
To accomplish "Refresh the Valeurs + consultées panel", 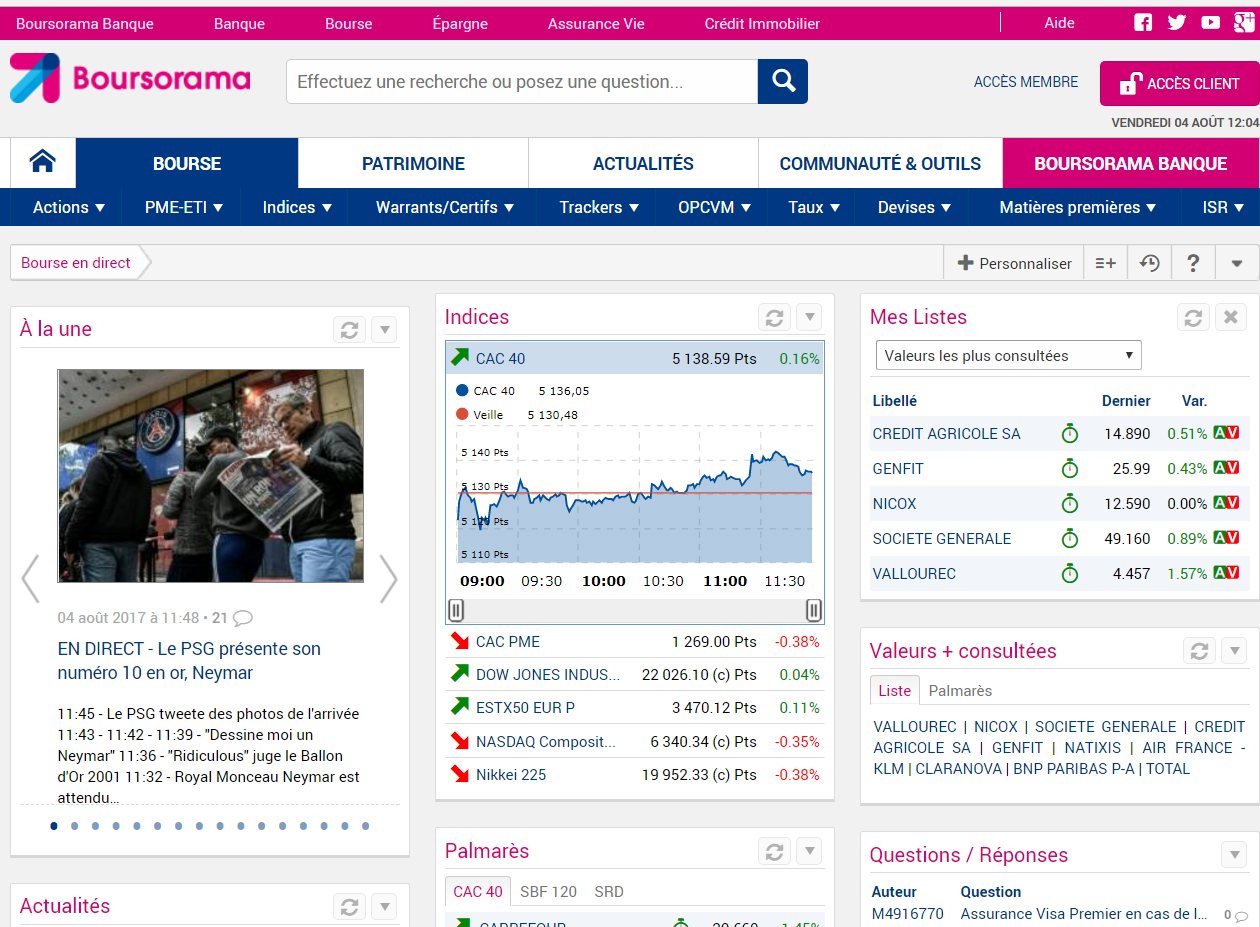I will (x=1199, y=651).
